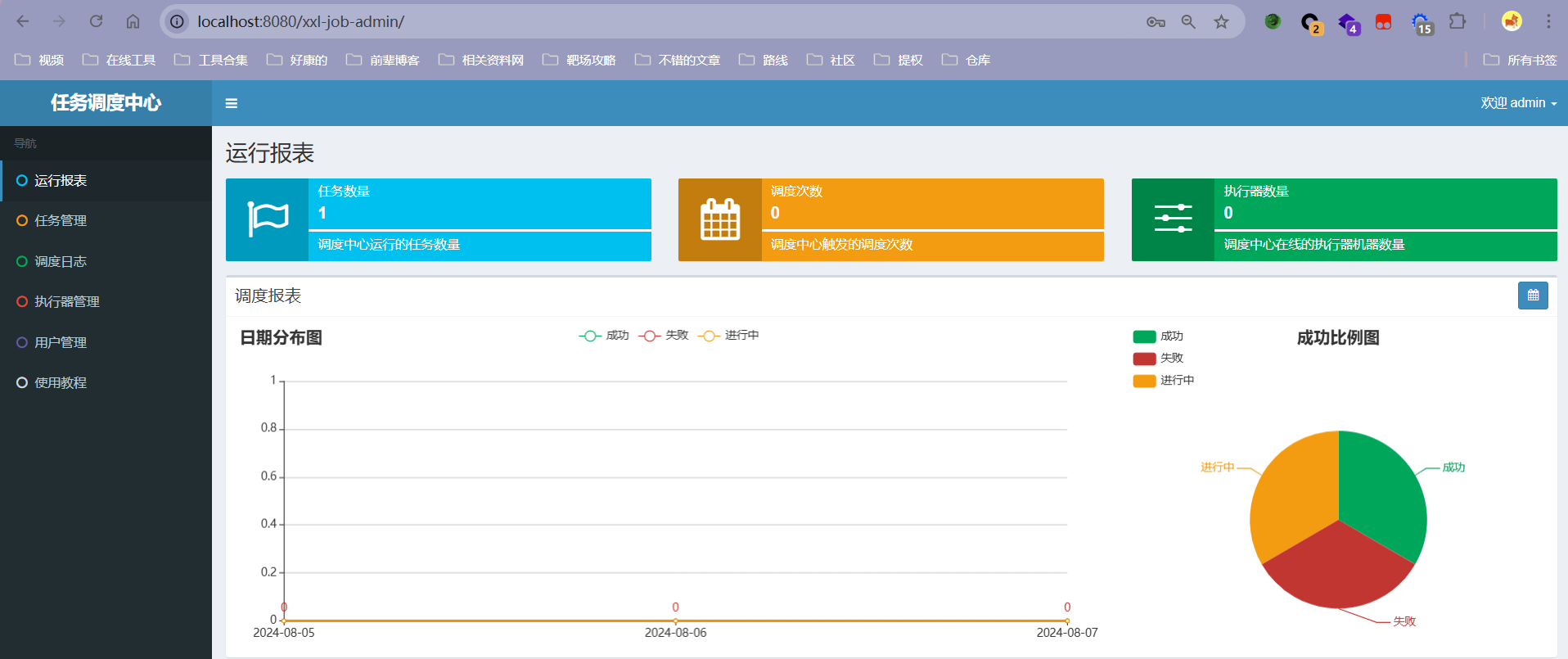This screenshot has width=1568, height=659.
Task: Open 任务管理 in the sidebar
Action: (x=106, y=221)
